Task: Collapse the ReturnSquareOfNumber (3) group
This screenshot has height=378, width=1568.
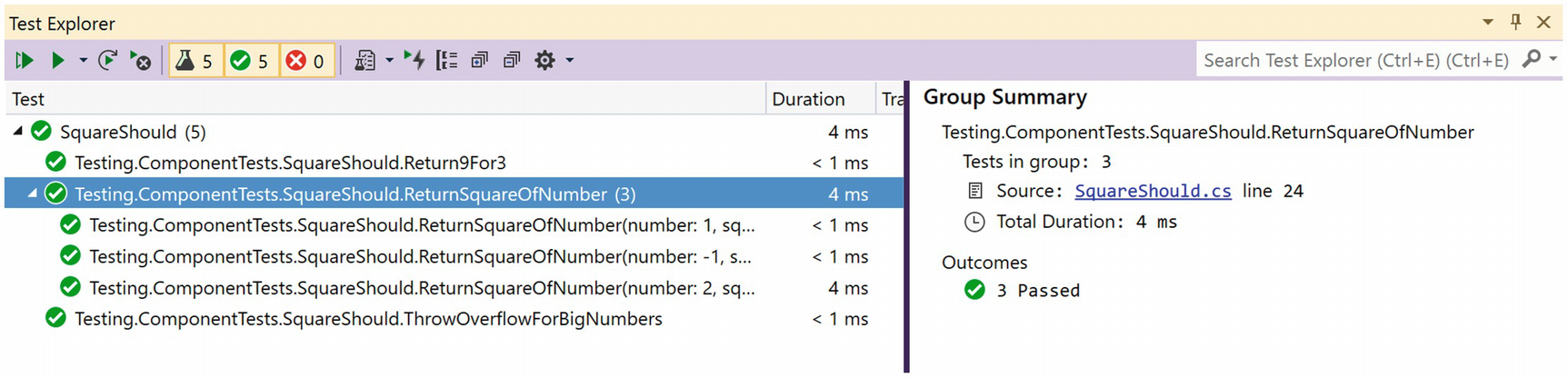Action: [33, 194]
